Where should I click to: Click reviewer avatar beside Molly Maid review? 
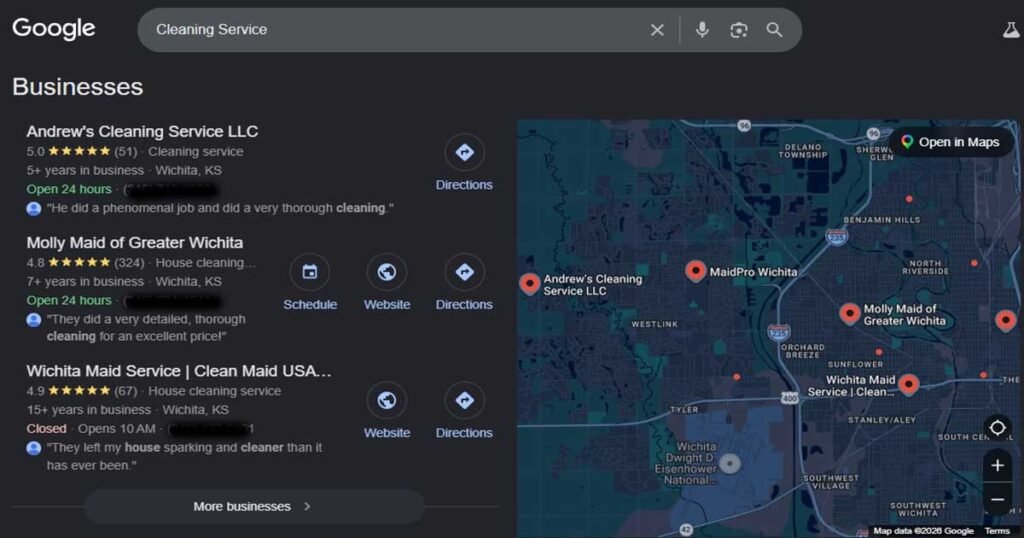coord(34,320)
